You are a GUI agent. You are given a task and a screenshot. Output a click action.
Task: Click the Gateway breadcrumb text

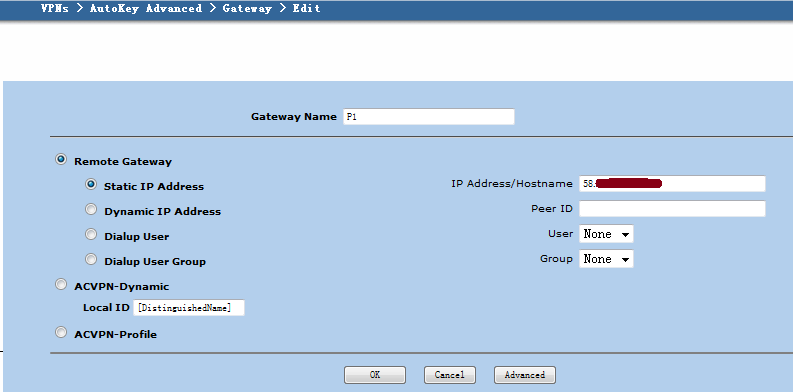[x=247, y=9]
